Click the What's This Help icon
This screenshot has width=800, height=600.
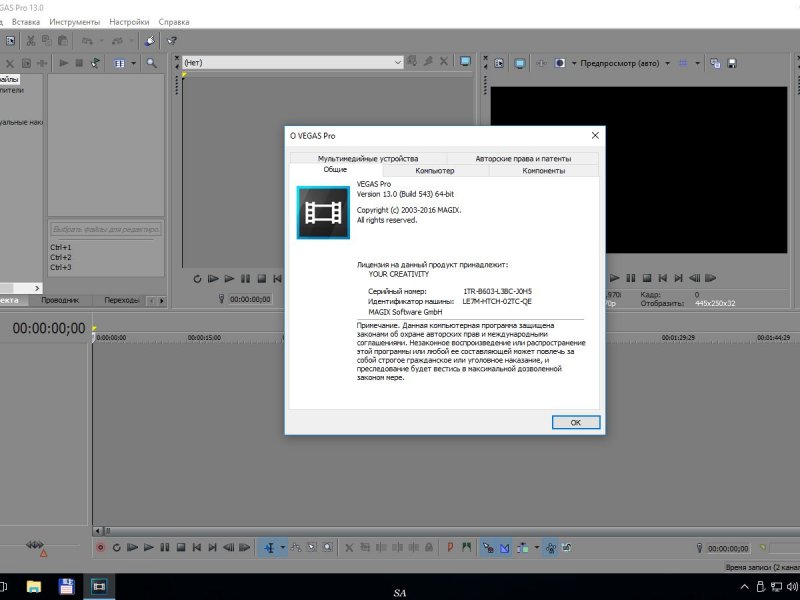click(172, 40)
